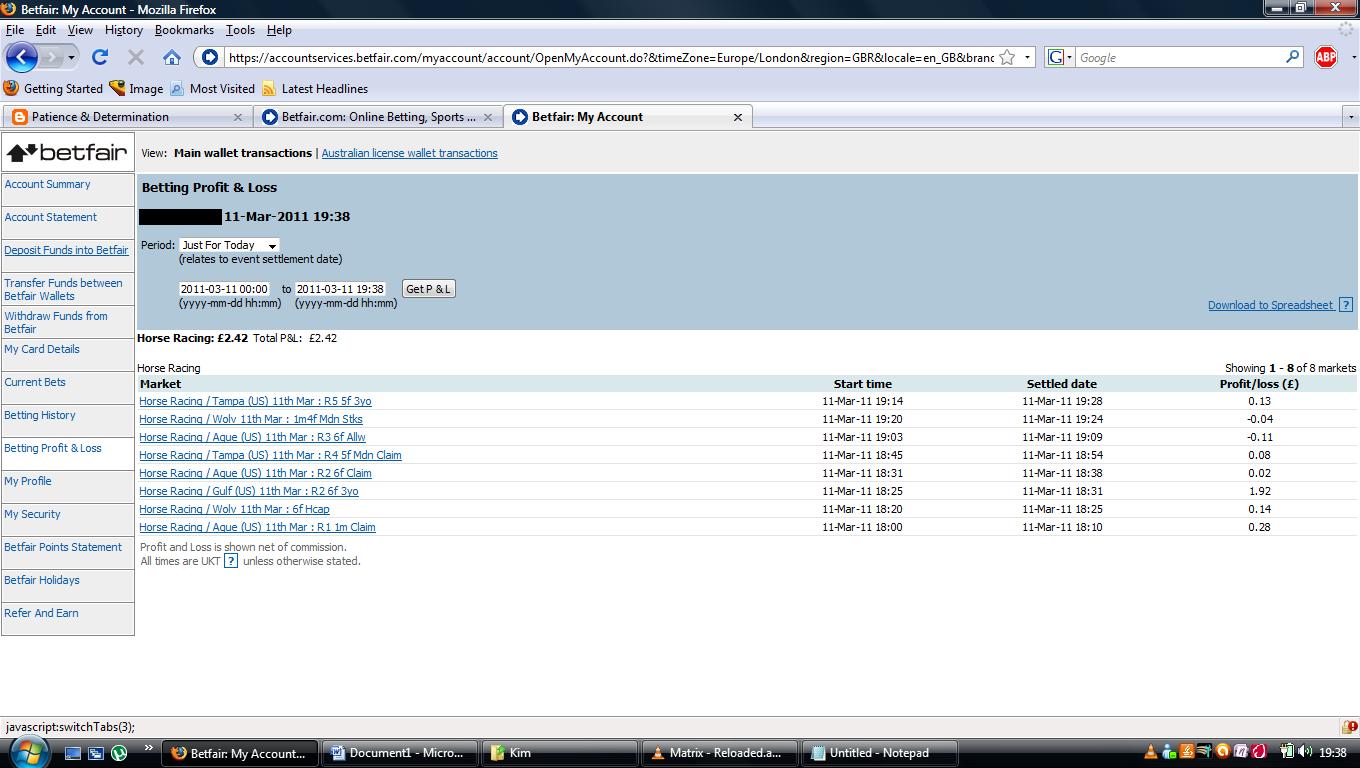Open Aque R1 1m Claim market

coord(257,527)
